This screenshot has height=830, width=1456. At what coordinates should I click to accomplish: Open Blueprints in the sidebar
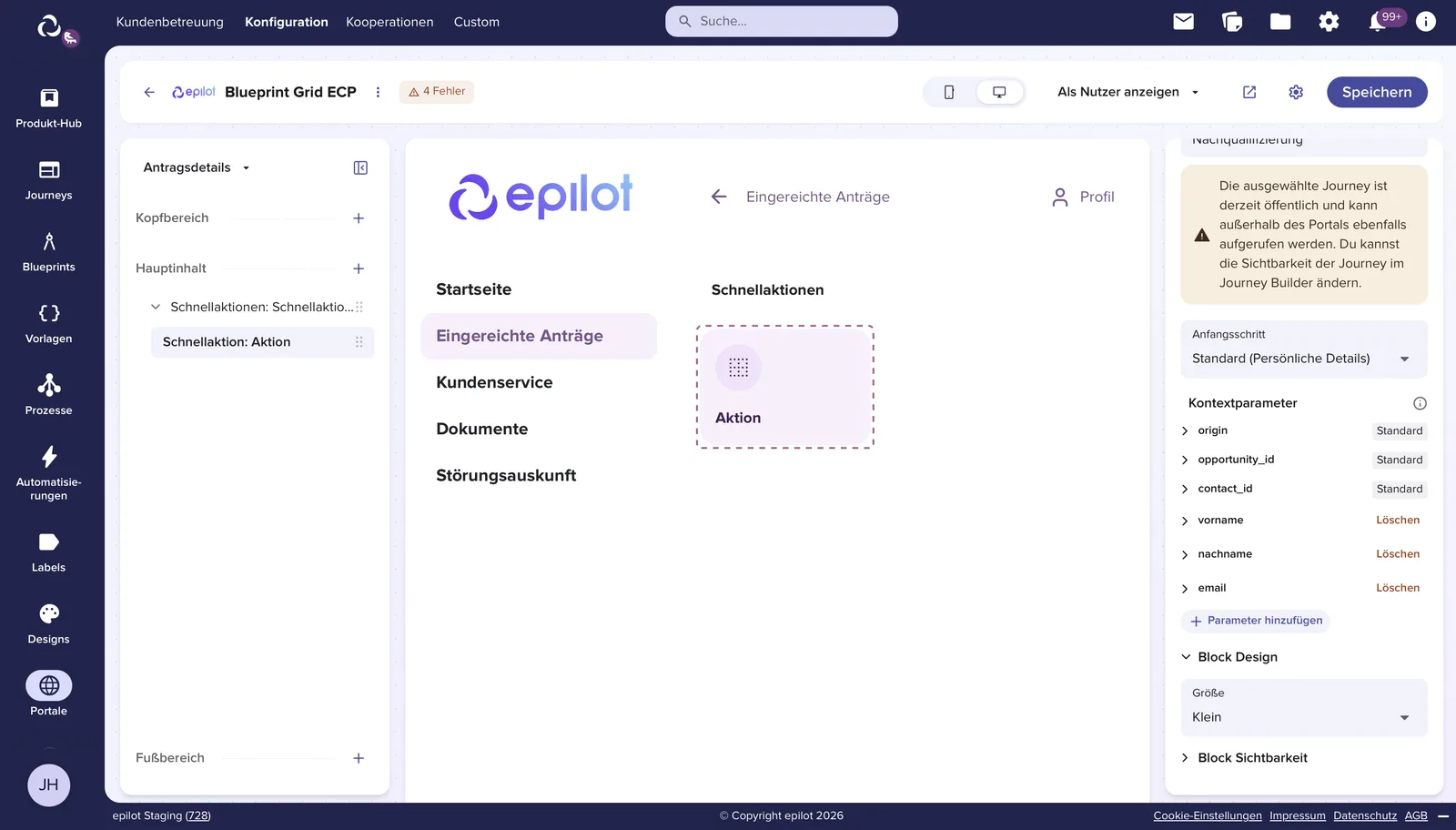(x=49, y=252)
